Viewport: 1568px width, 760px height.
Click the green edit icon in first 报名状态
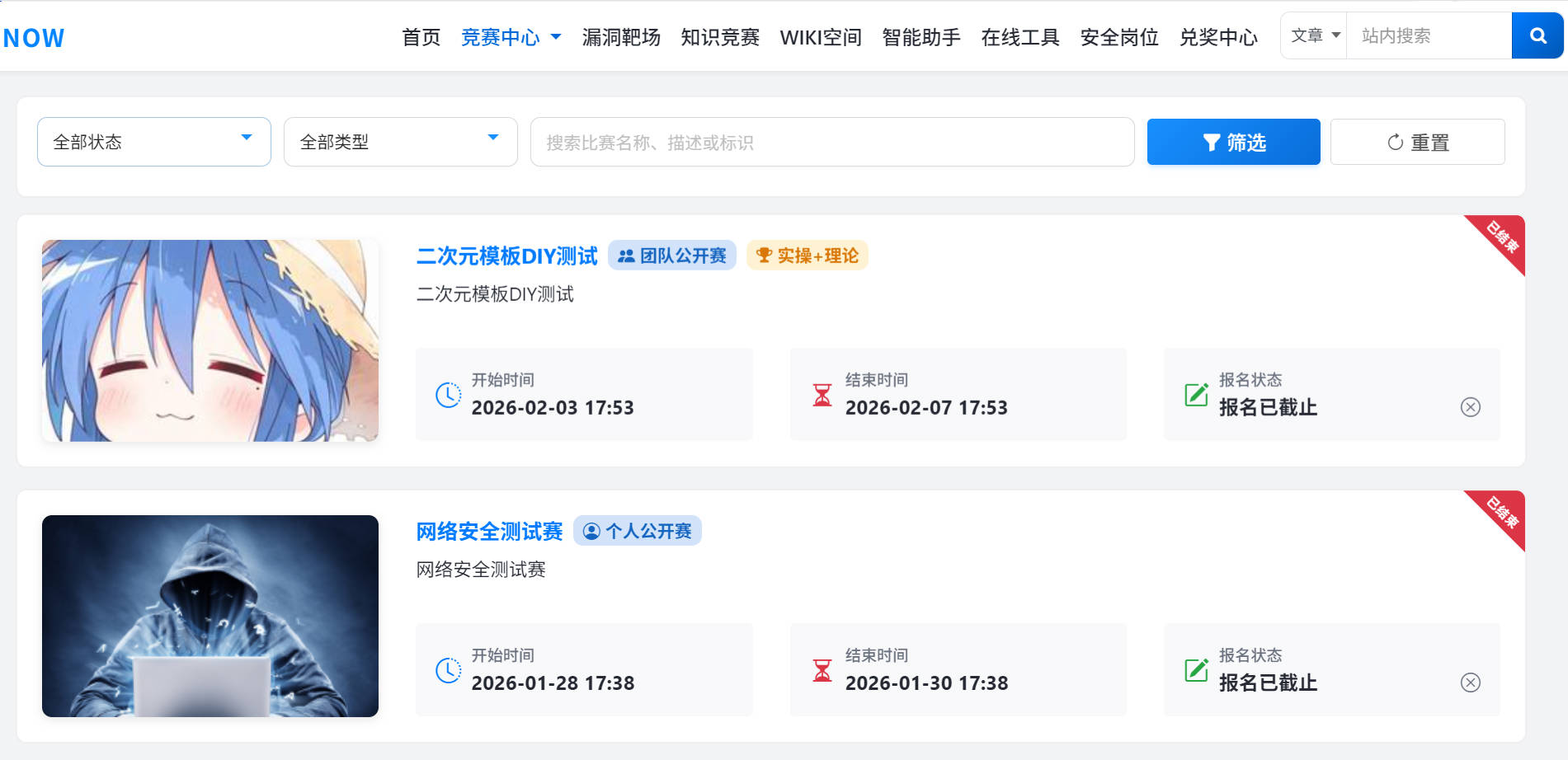point(1196,395)
